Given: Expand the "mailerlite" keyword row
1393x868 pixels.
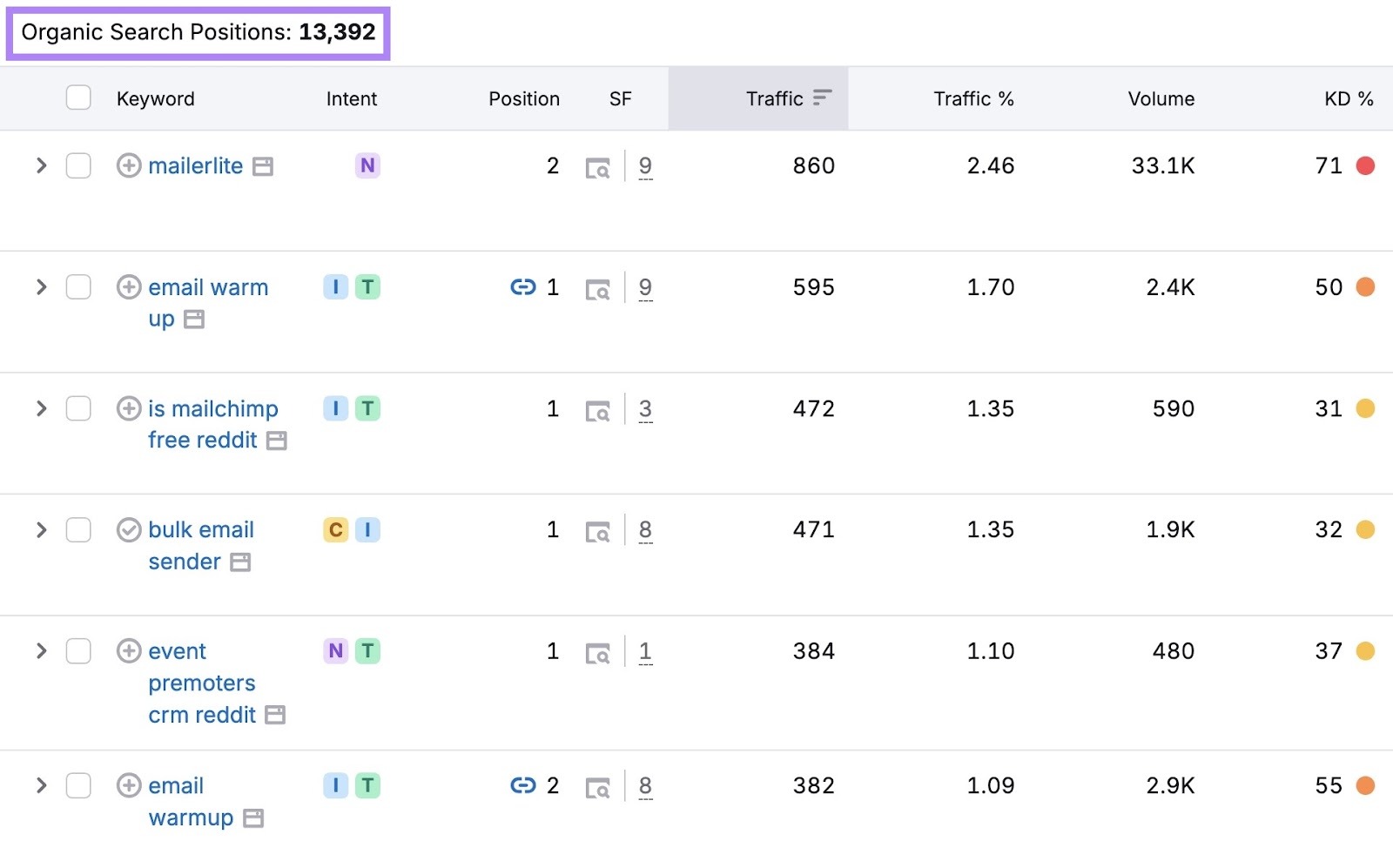Looking at the screenshot, I should pyautogui.click(x=40, y=165).
